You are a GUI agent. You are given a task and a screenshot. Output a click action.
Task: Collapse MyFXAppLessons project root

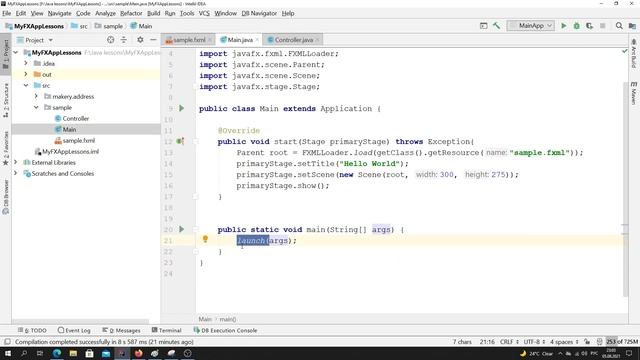click(x=16, y=53)
